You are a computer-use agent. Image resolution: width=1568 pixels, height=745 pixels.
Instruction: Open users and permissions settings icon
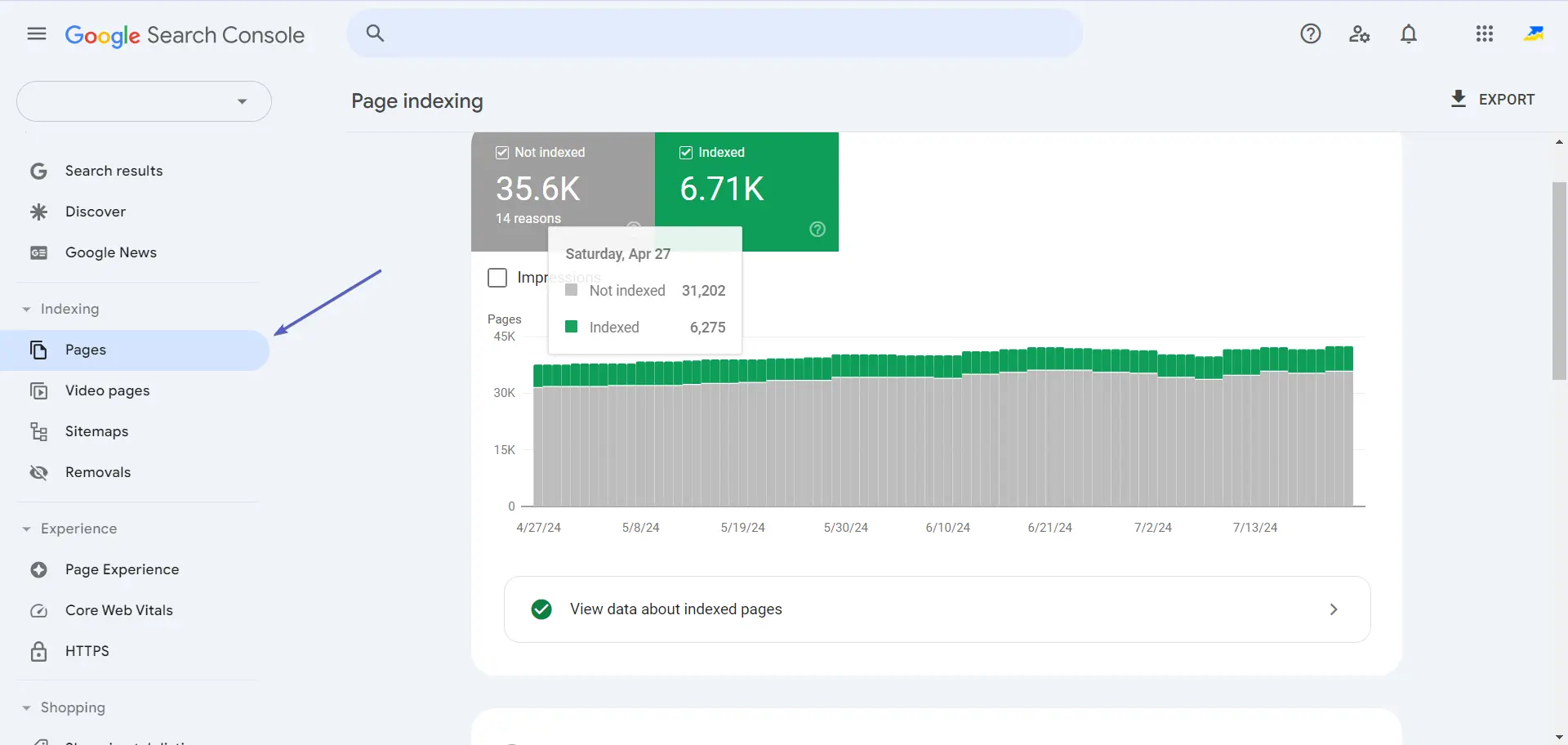click(1360, 33)
